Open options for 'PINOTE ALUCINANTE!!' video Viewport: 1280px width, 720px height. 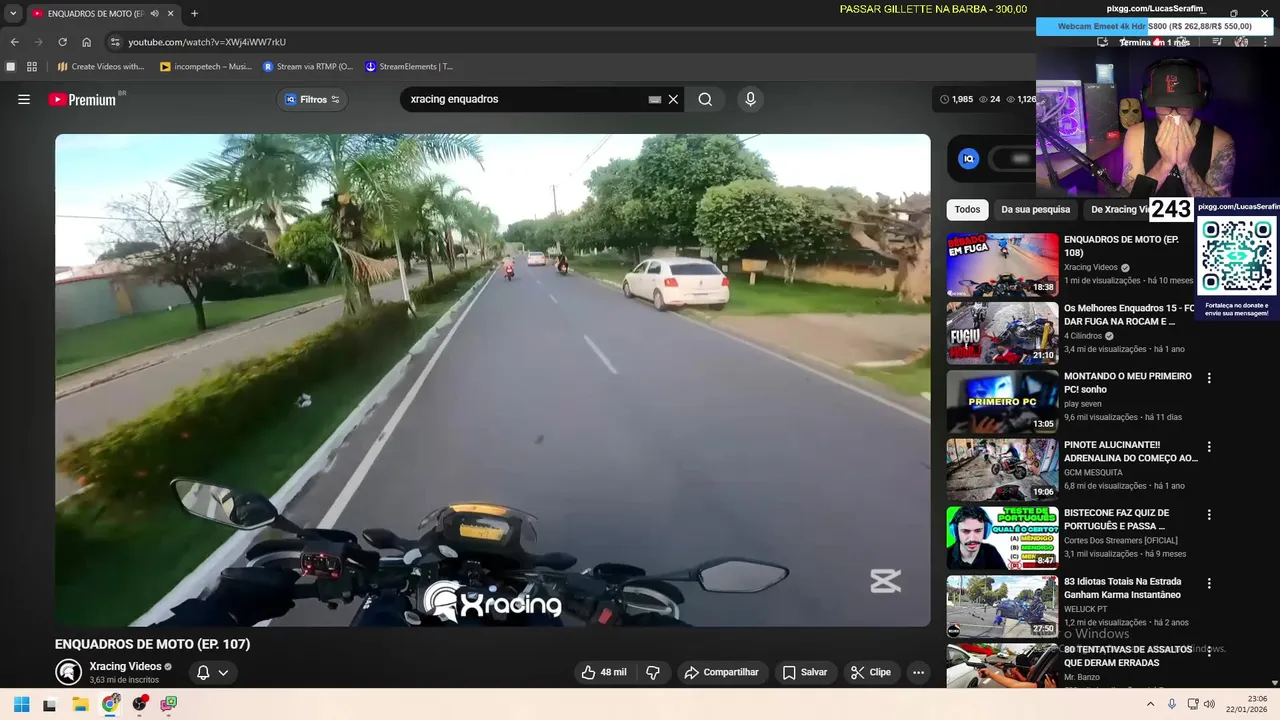click(1209, 447)
